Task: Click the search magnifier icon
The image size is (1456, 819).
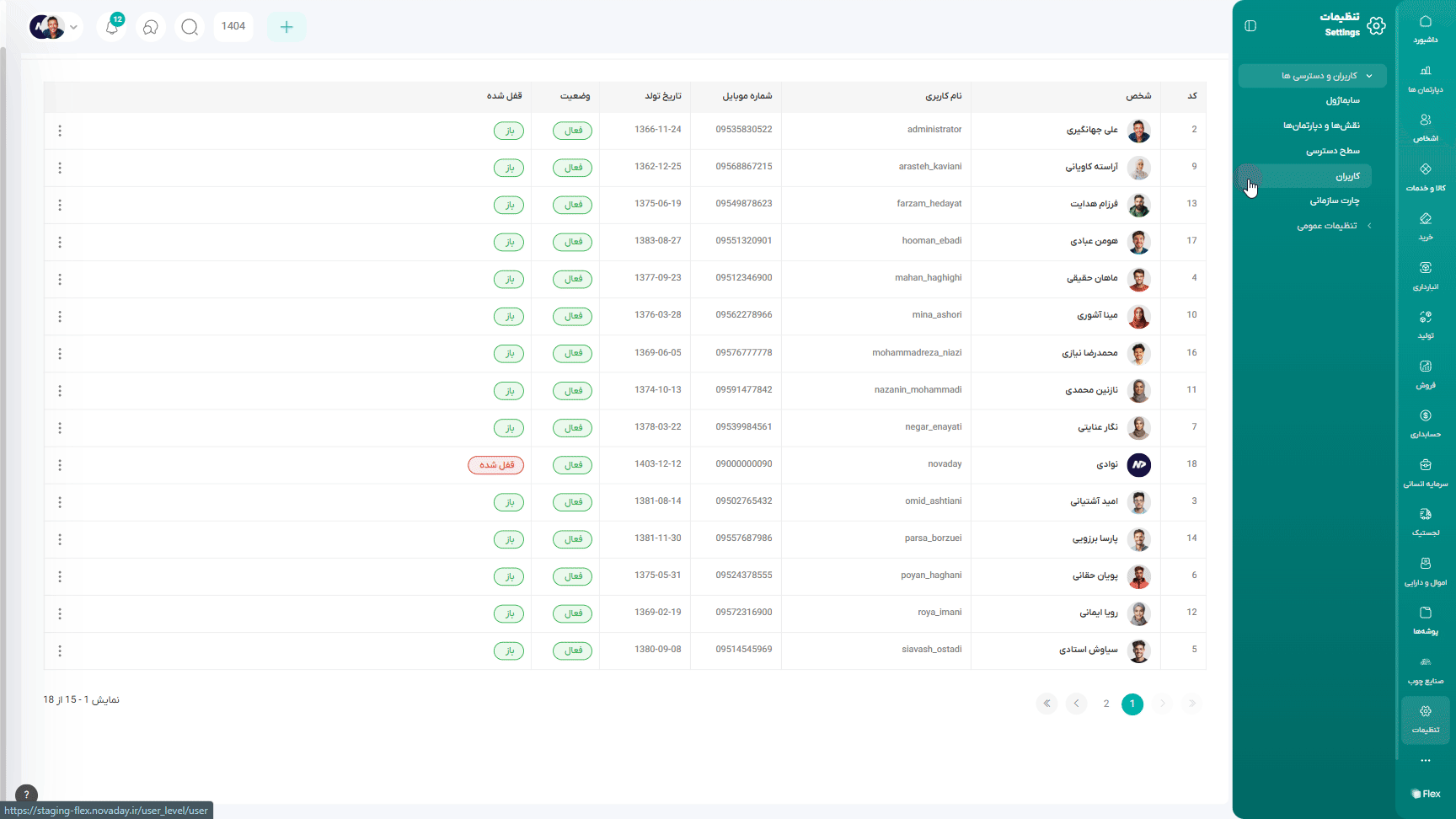Action: [190, 27]
